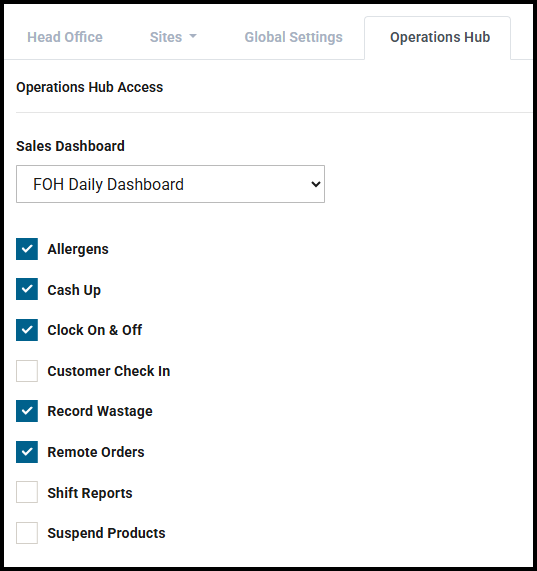Click the Operations Hub Access heading

(x=90, y=87)
